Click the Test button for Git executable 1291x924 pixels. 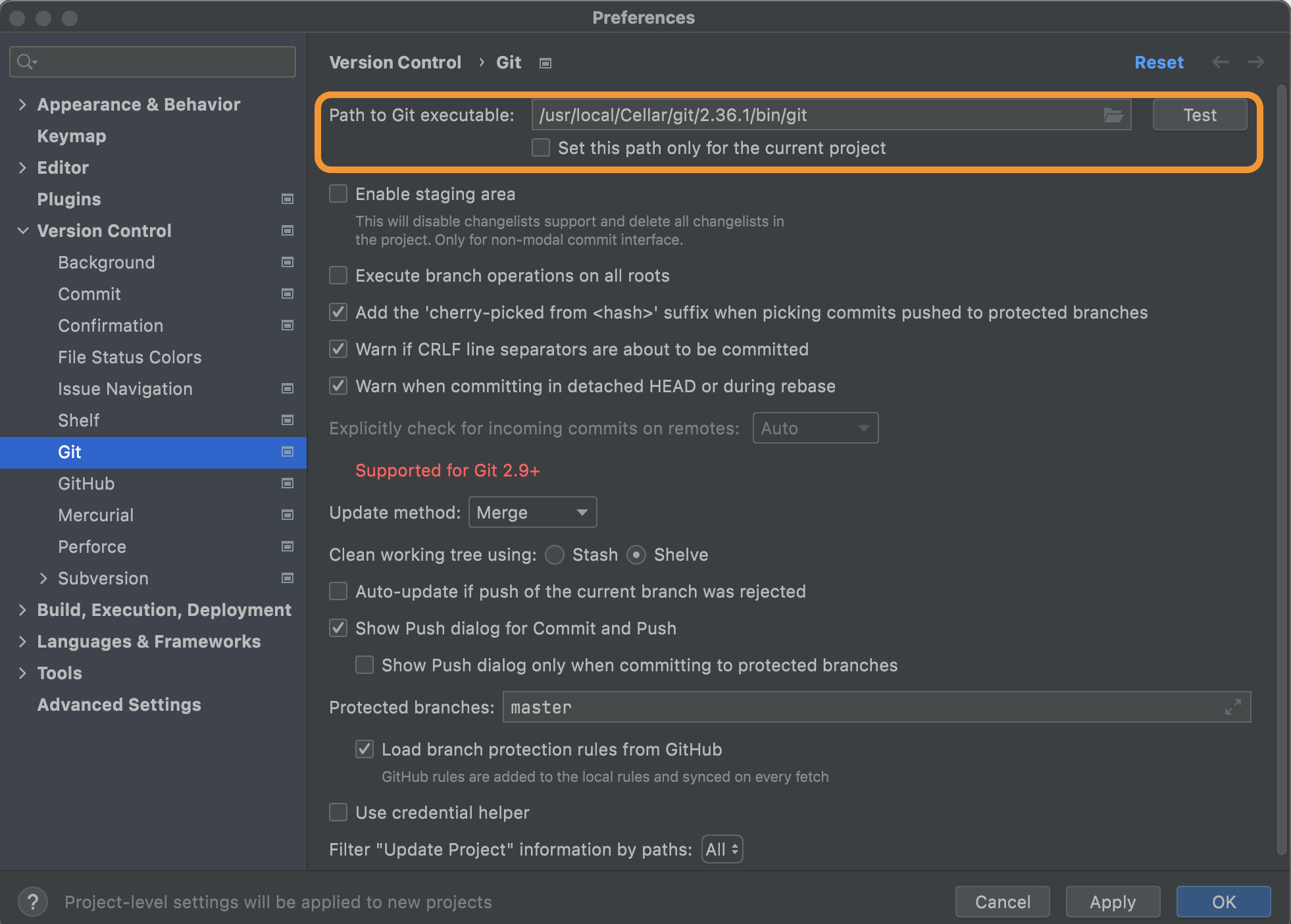pos(1200,115)
